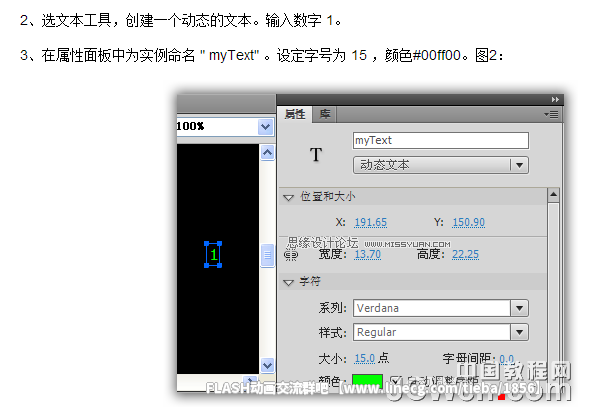Click the stage vertical scrollbar thumb
This screenshot has width=592, height=407.
coord(267,255)
